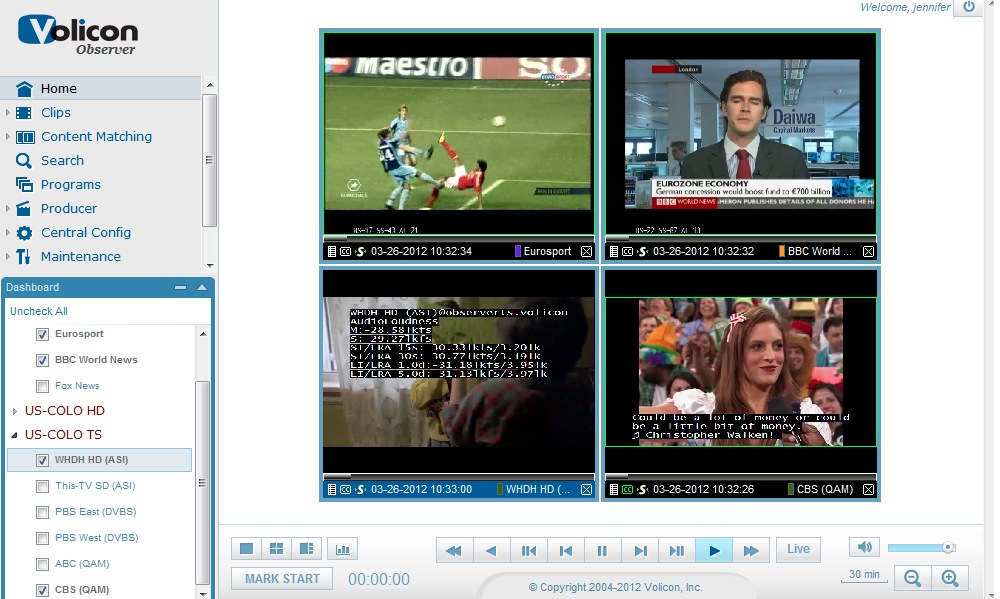Expand Central Config submenu arrow

pyautogui.click(x=7, y=233)
